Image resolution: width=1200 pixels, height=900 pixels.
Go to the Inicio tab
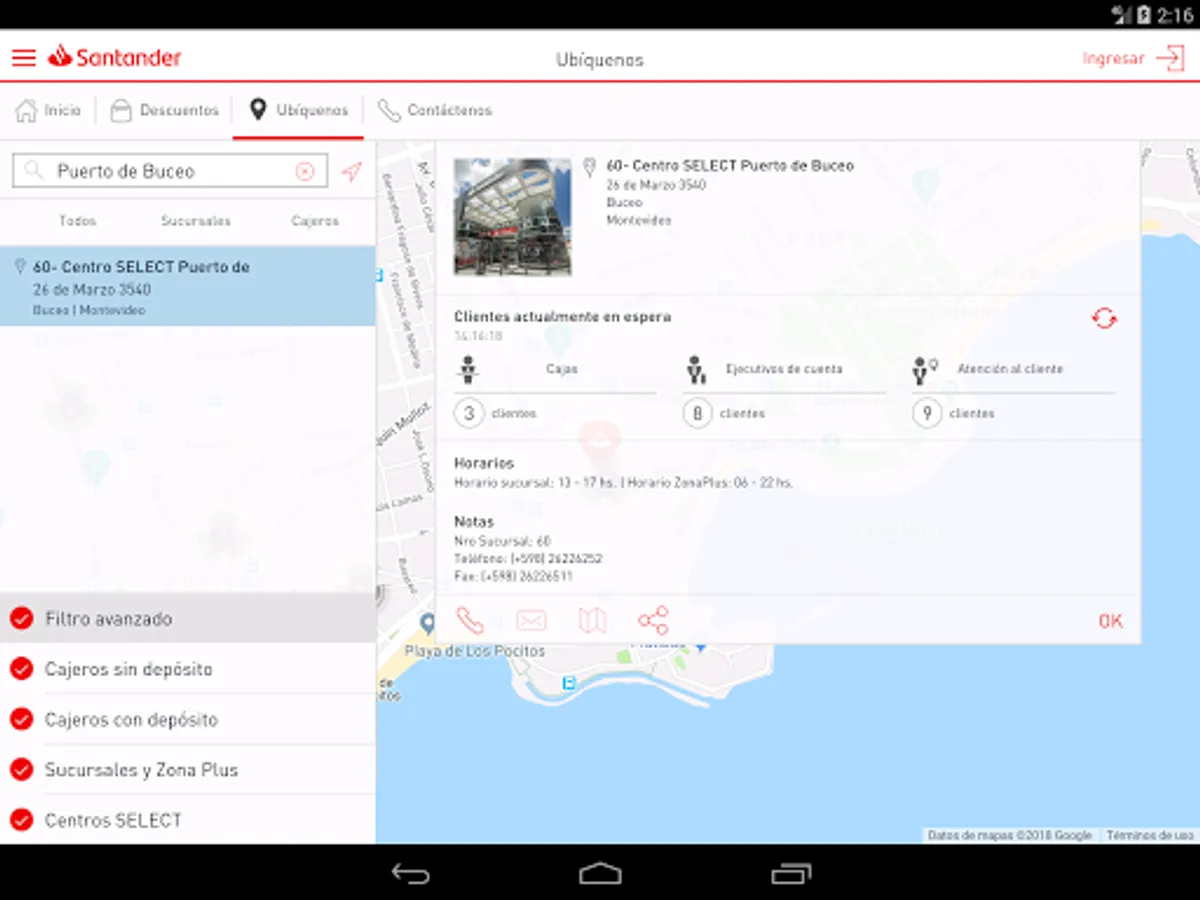coord(49,110)
